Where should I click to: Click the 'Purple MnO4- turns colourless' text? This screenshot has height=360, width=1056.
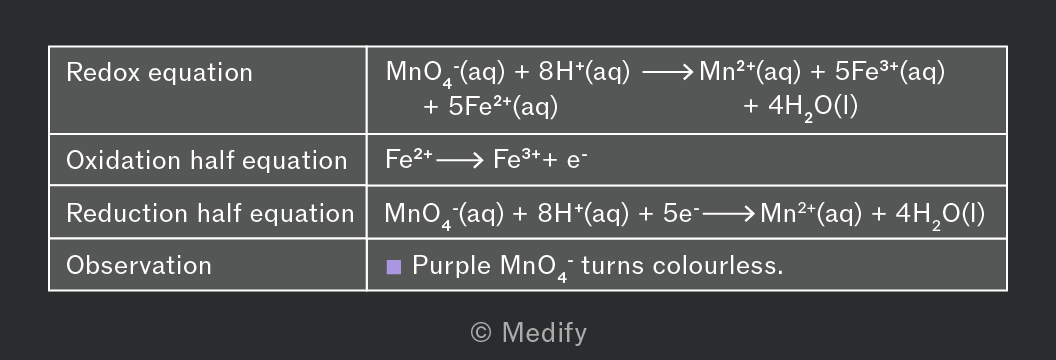click(x=598, y=266)
